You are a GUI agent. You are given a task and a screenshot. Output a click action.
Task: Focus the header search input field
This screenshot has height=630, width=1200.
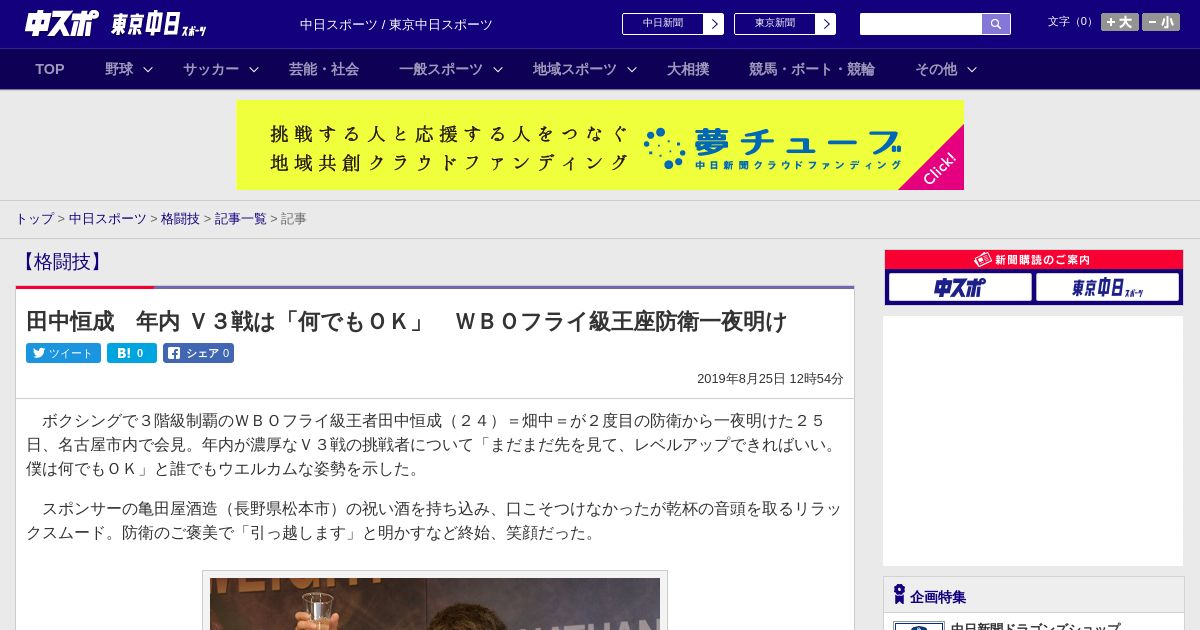pos(921,24)
